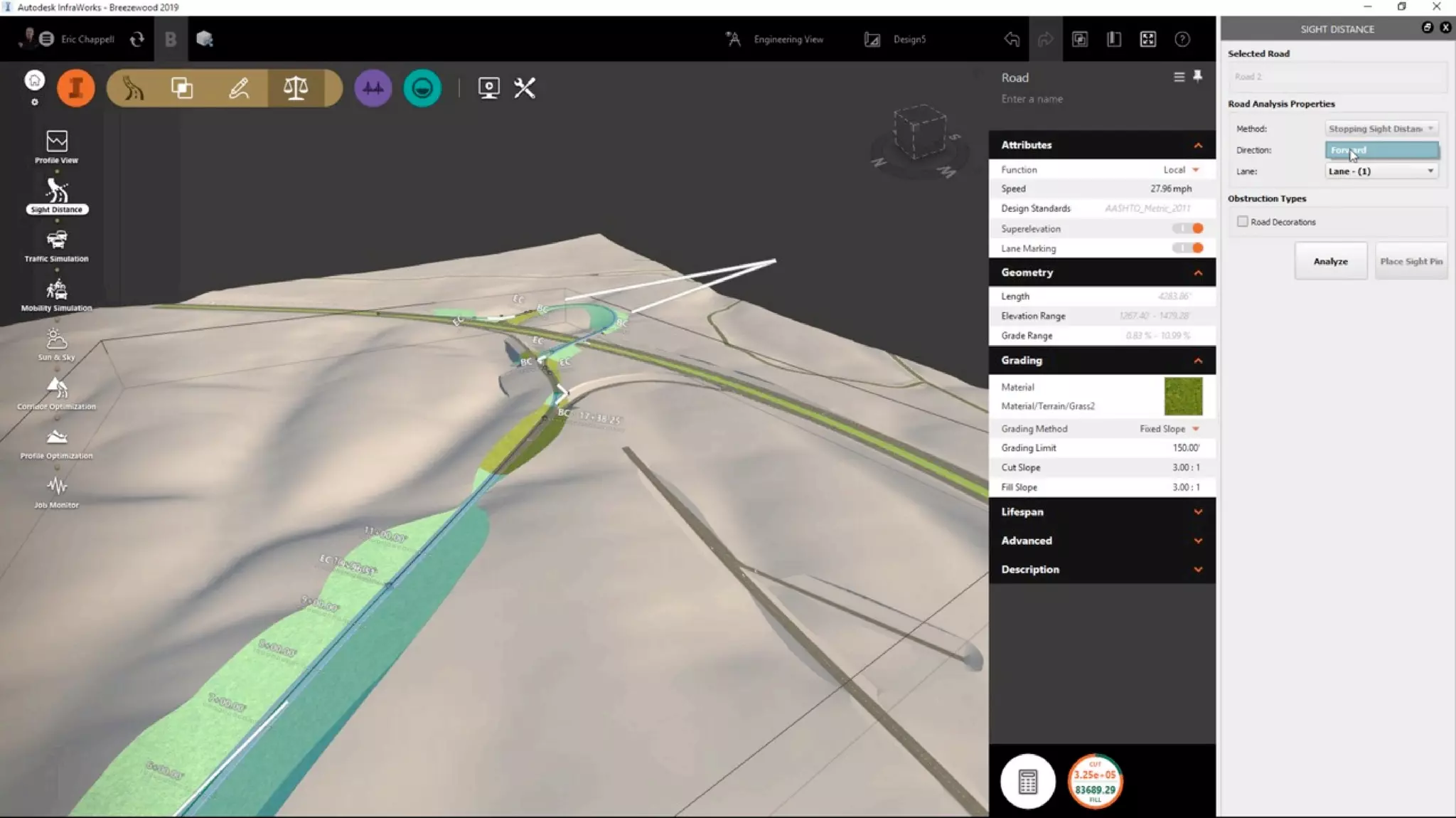Screen dimensions: 1456x818
Task: Click the Analyze button
Action: click(x=1330, y=261)
